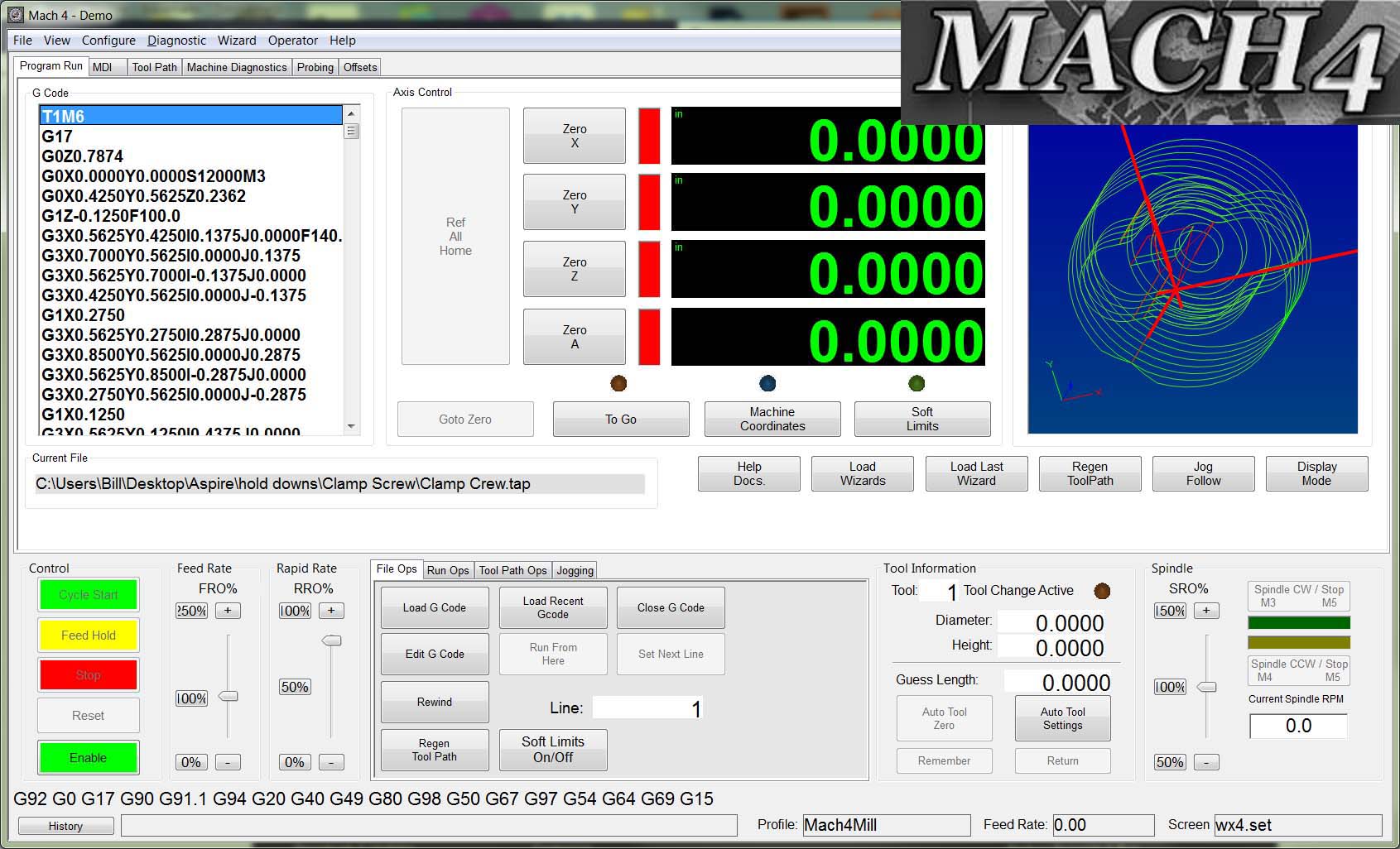Screen dimensions: 1400x849
Task: Decrease rapid rate override with minus button
Action: point(331,762)
